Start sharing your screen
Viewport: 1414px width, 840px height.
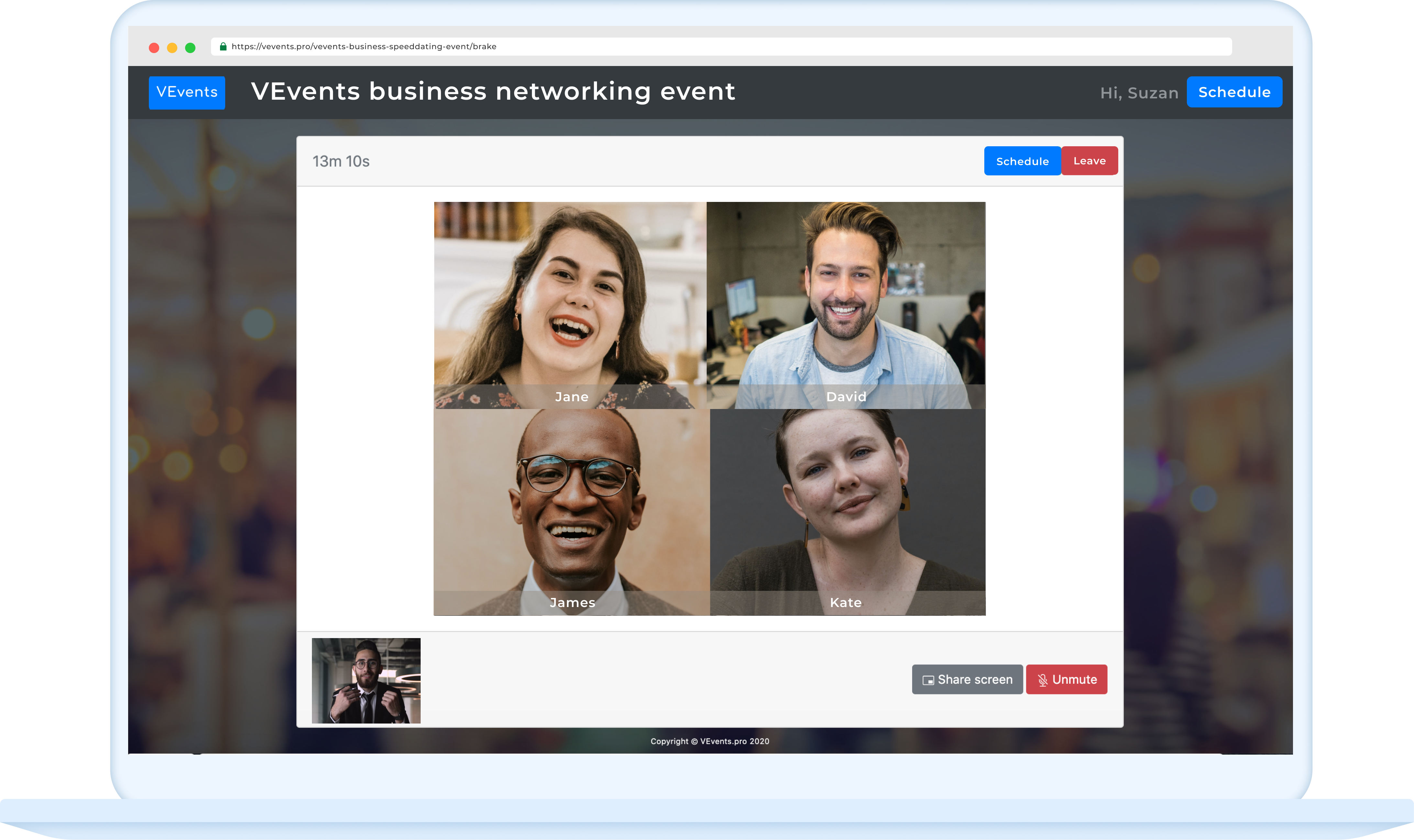[967, 679]
